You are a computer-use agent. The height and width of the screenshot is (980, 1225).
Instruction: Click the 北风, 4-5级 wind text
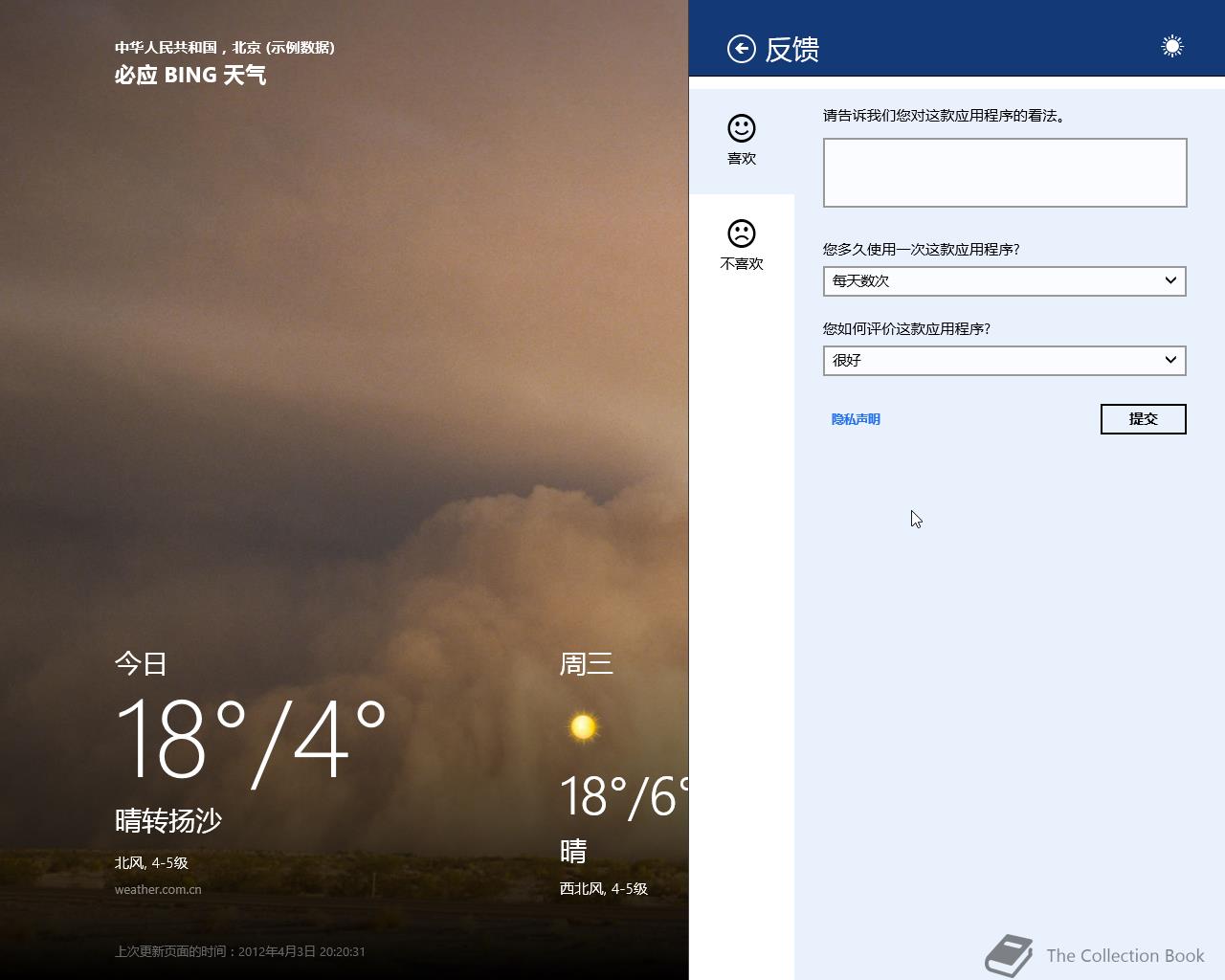coord(151,862)
